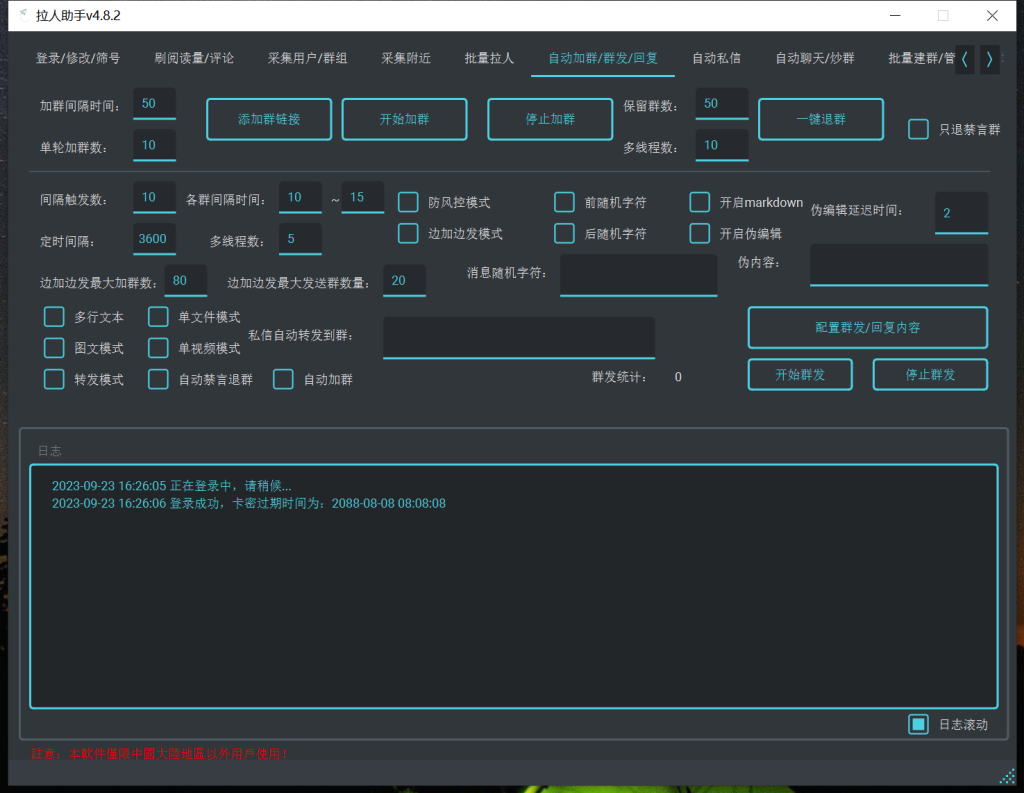
Task: Toggle the 转发模式 checkbox
Action: [x=54, y=380]
